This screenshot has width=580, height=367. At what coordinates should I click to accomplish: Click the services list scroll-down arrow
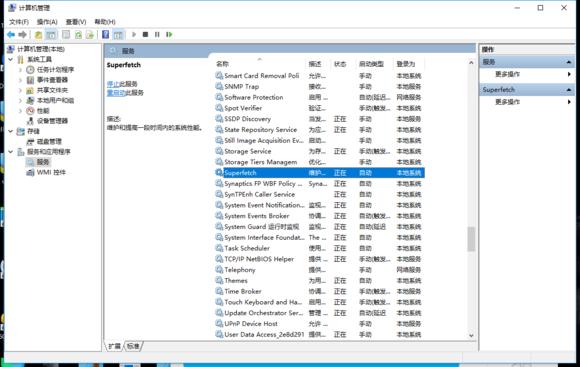click(x=471, y=336)
